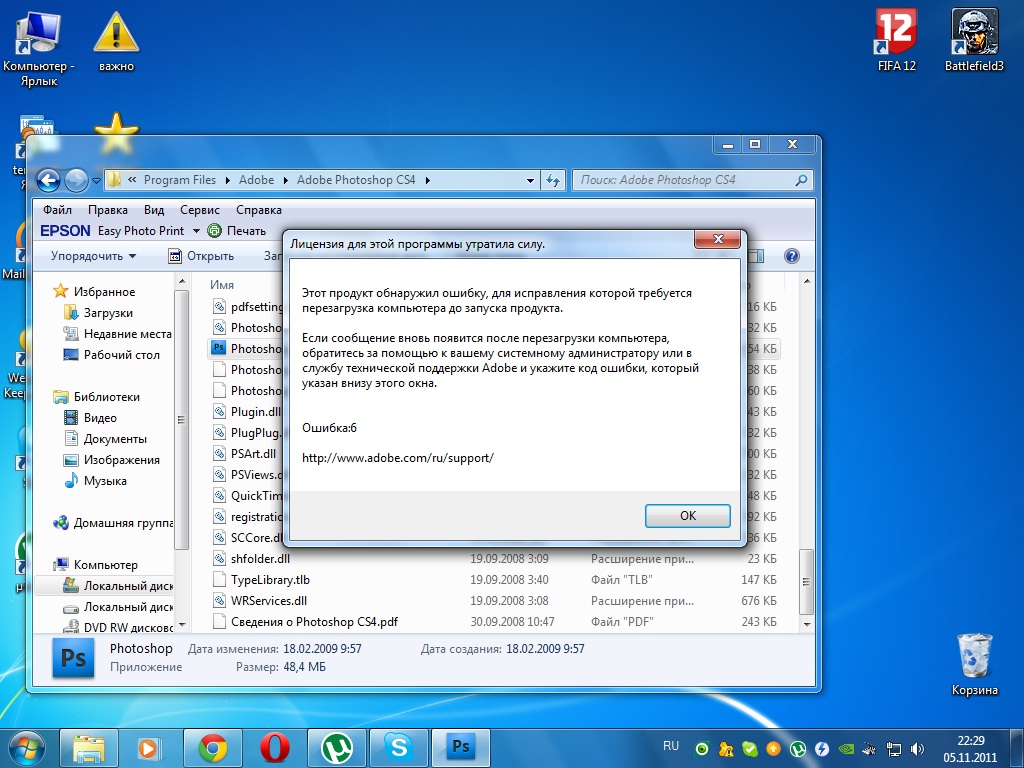The height and width of the screenshot is (768, 1024).
Task: Click the Explorer back navigation arrow
Action: tap(48, 180)
